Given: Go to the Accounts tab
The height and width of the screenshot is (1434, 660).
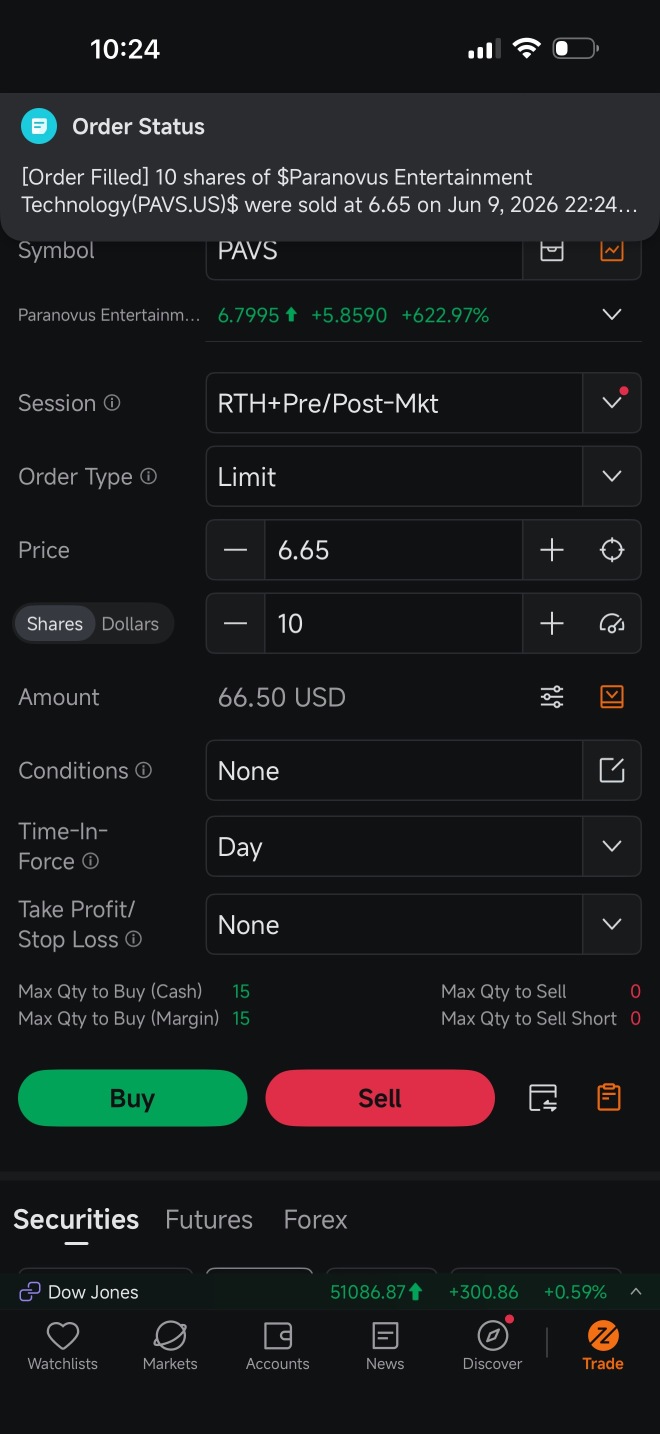Looking at the screenshot, I should point(278,1346).
